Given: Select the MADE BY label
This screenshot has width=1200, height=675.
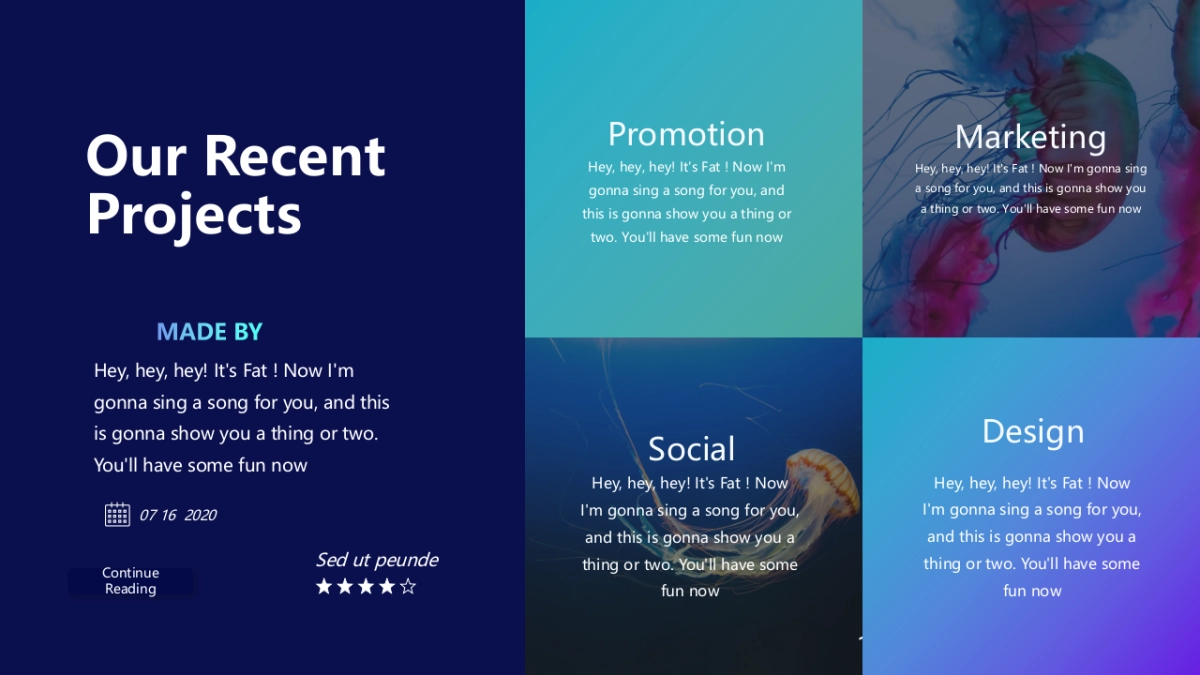Looking at the screenshot, I should 209,332.
